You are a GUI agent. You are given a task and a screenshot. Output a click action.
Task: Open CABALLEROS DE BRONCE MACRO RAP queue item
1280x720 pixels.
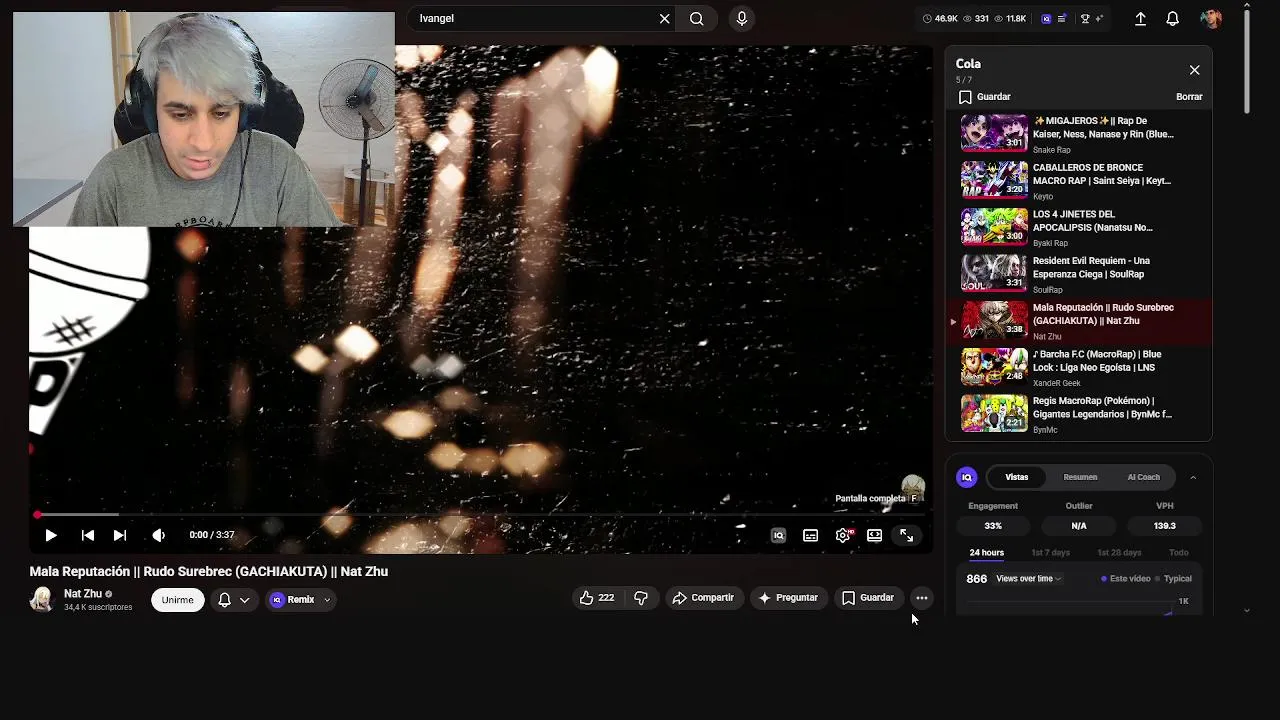click(1079, 181)
